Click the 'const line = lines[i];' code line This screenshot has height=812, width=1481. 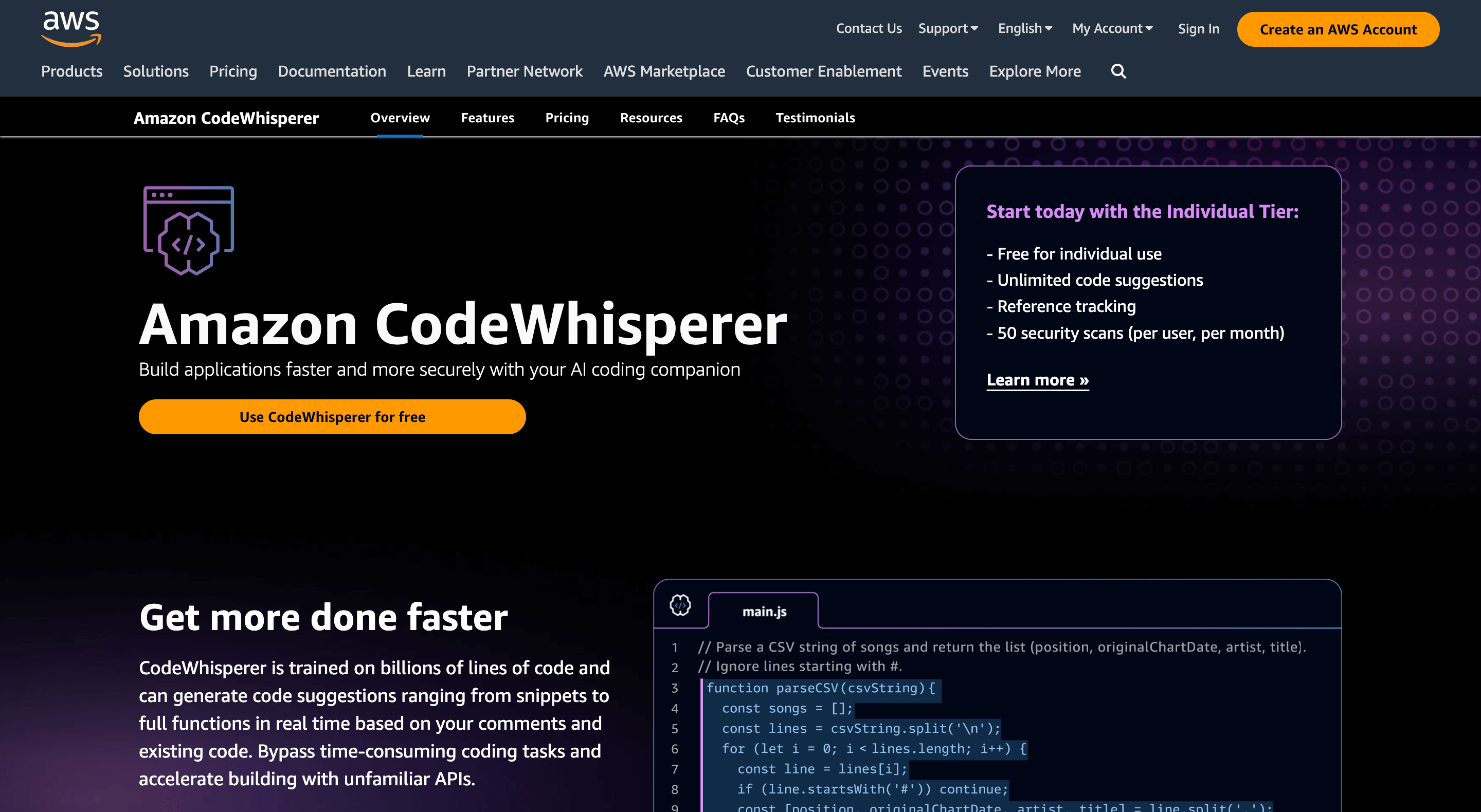[822, 769]
